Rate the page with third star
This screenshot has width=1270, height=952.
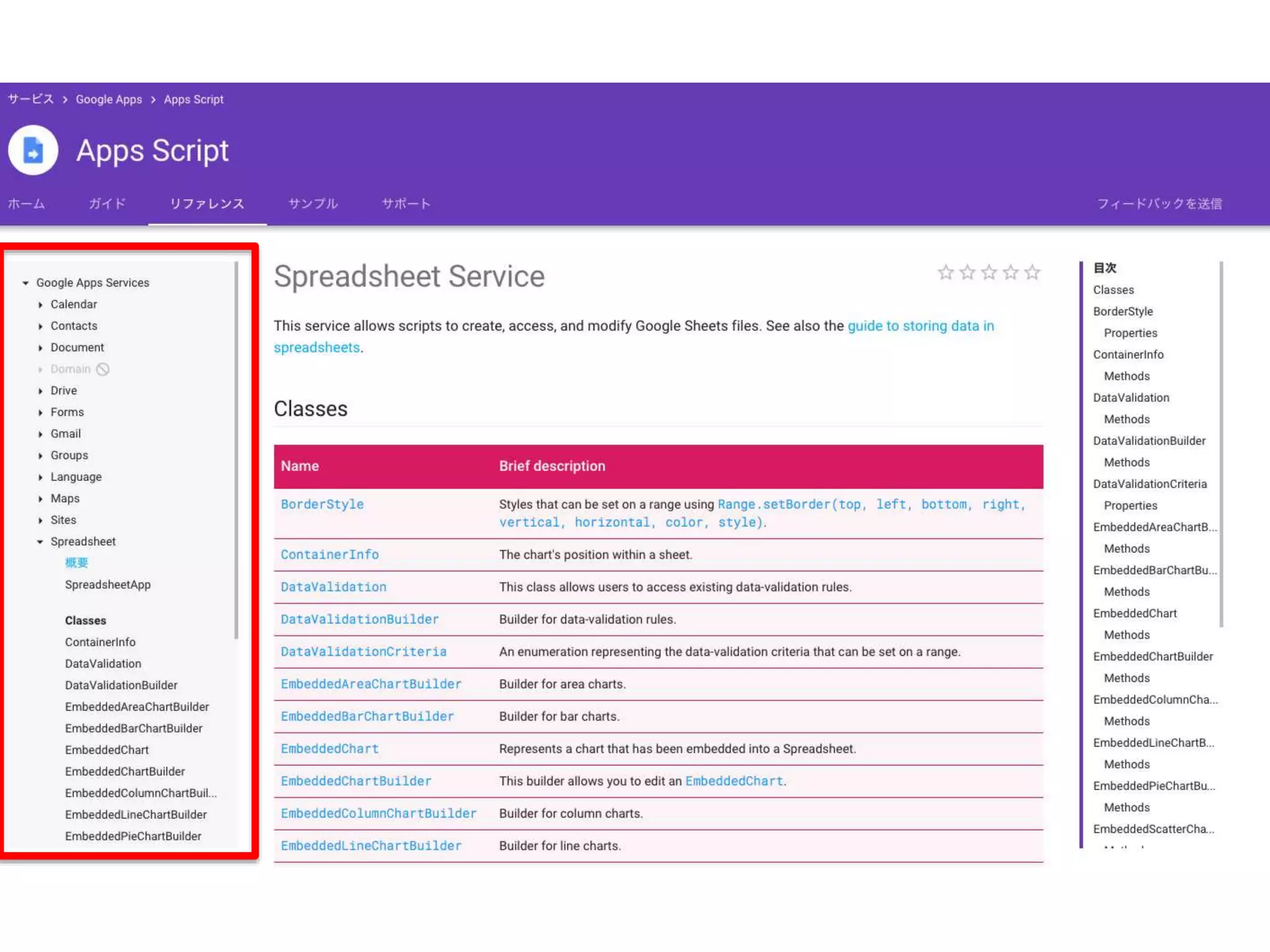989,273
